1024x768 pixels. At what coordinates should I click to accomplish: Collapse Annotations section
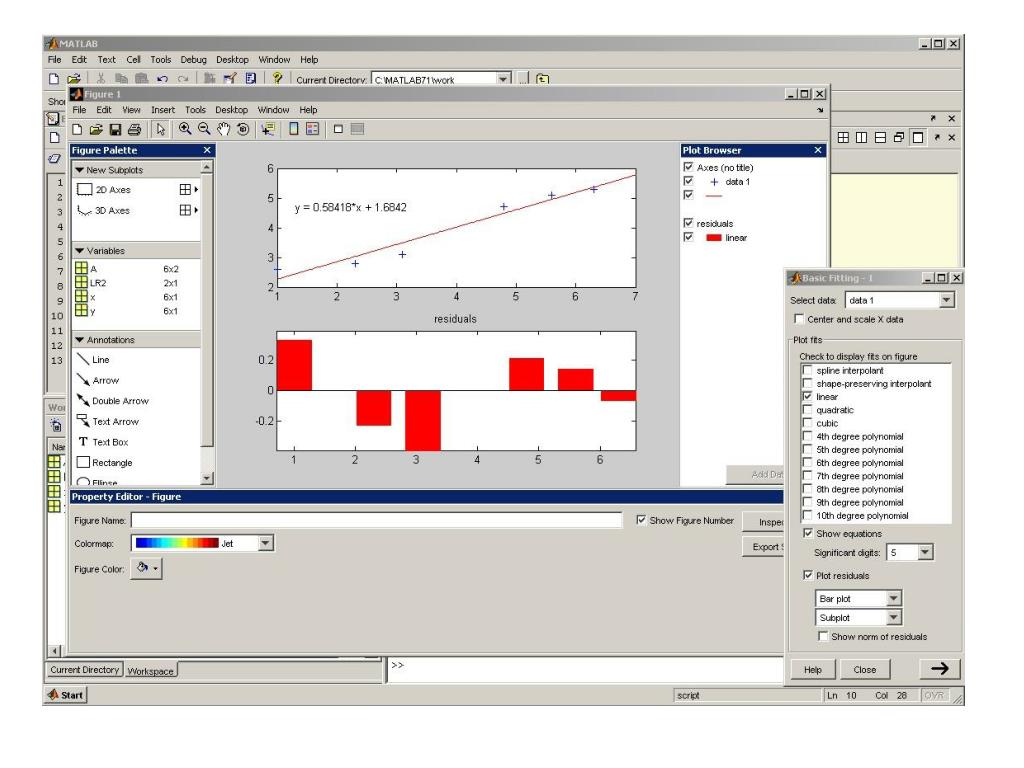pos(80,340)
